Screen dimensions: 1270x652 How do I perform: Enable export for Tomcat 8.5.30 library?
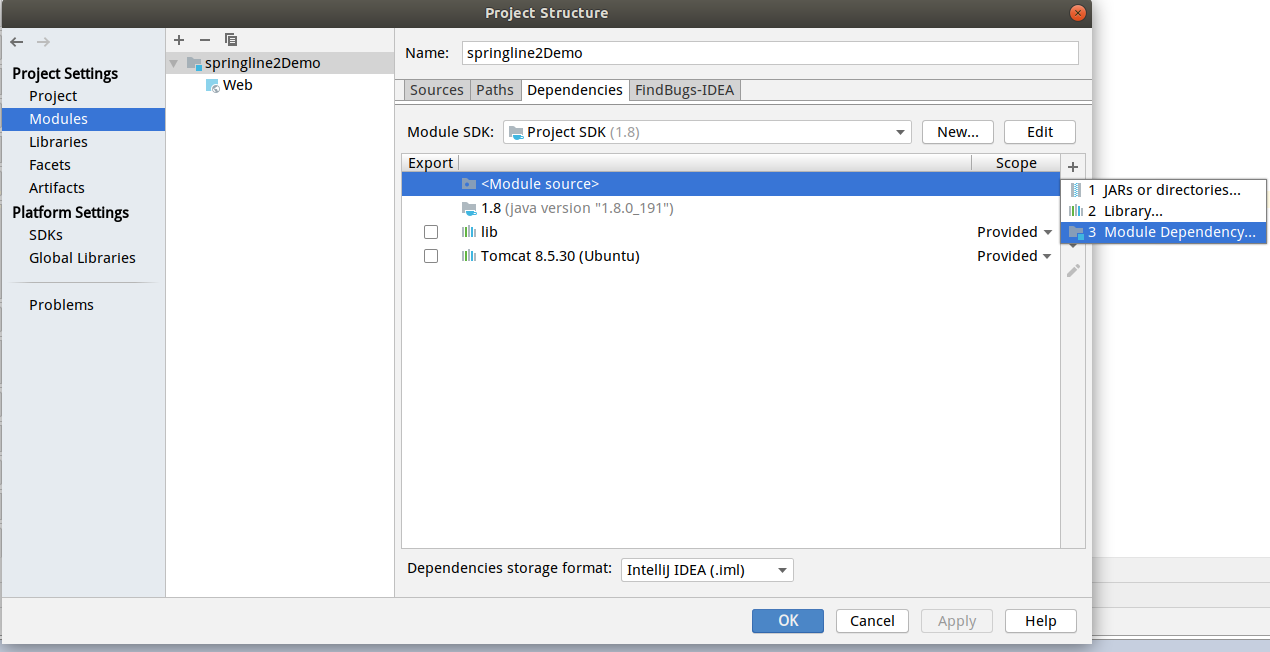tap(431, 256)
